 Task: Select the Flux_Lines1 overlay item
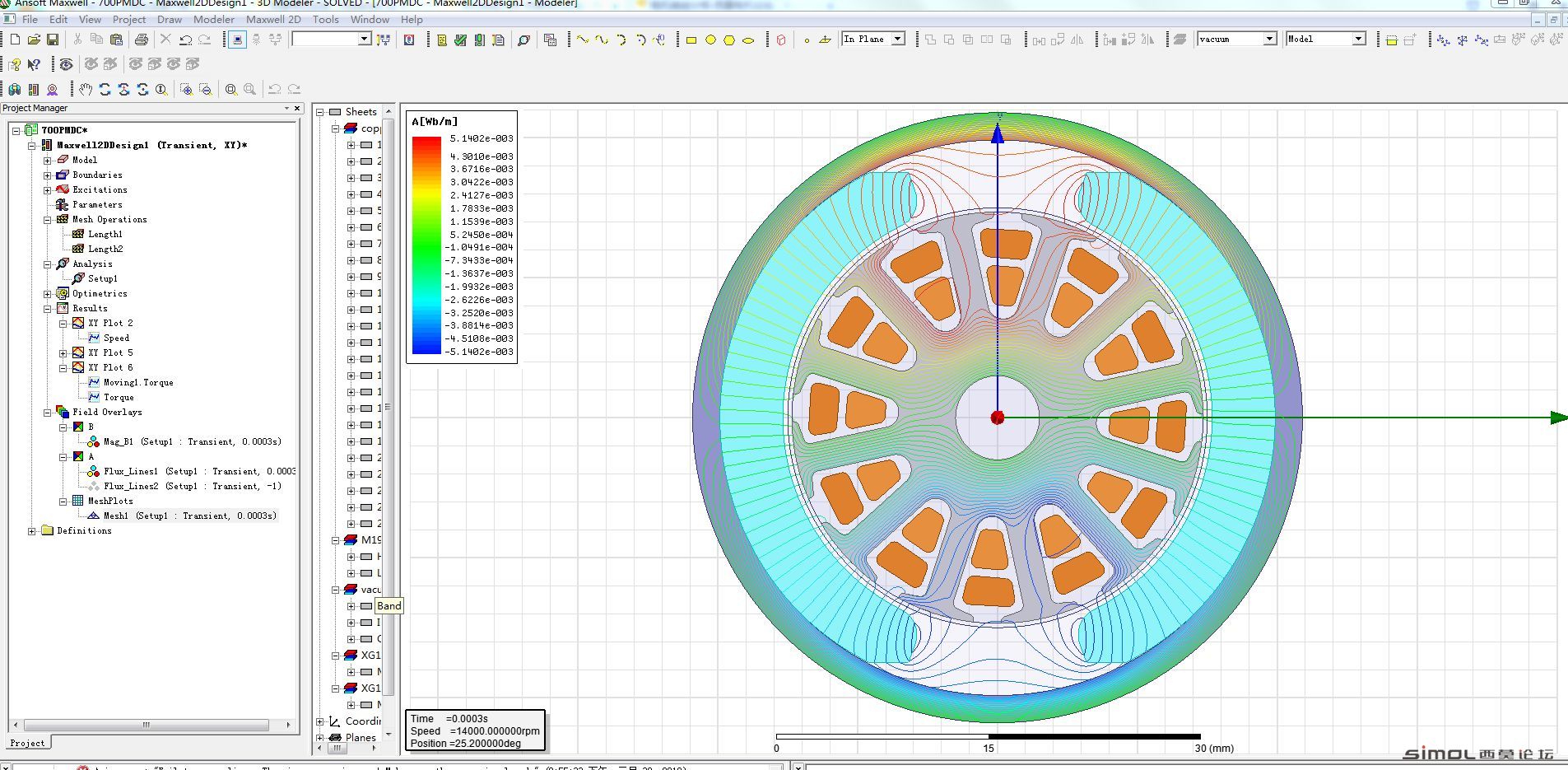coord(198,472)
